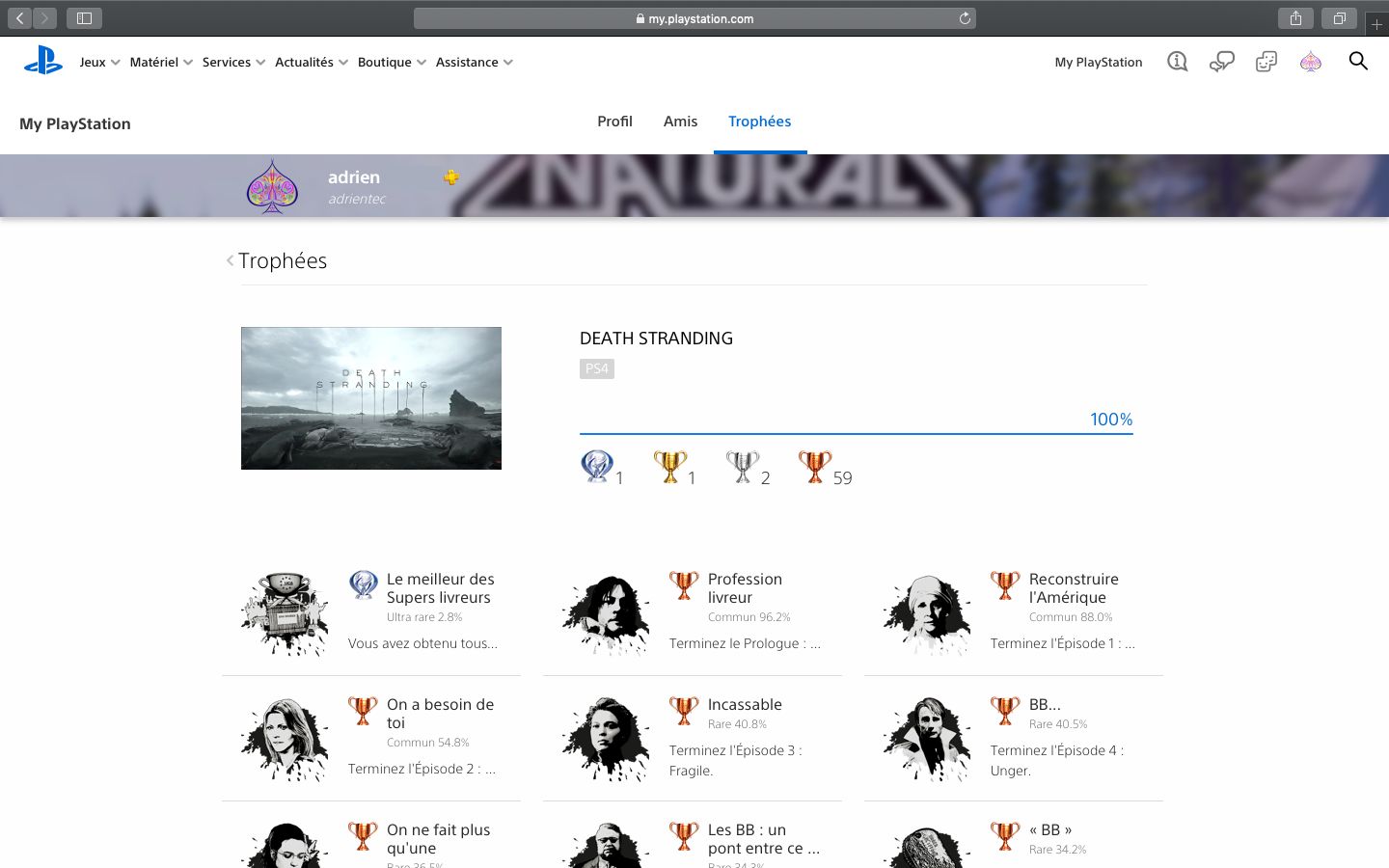Click the gold trophy count icon
The image size is (1389, 868).
(x=670, y=467)
